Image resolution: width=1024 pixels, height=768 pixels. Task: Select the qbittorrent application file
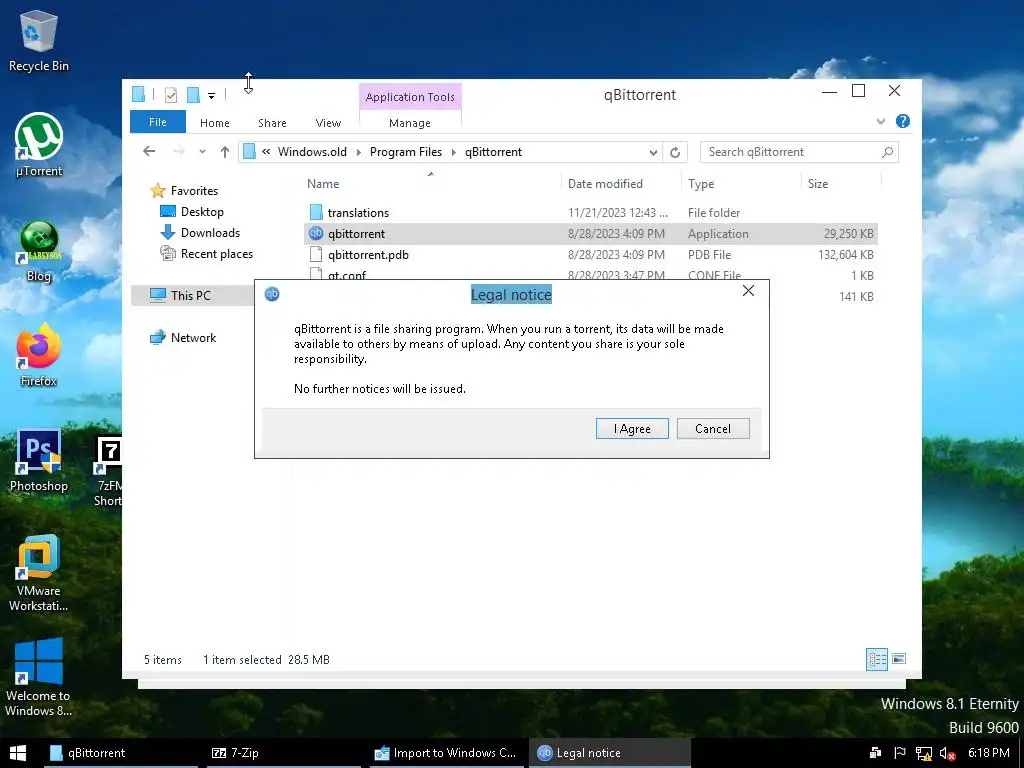pyautogui.click(x=590, y=234)
